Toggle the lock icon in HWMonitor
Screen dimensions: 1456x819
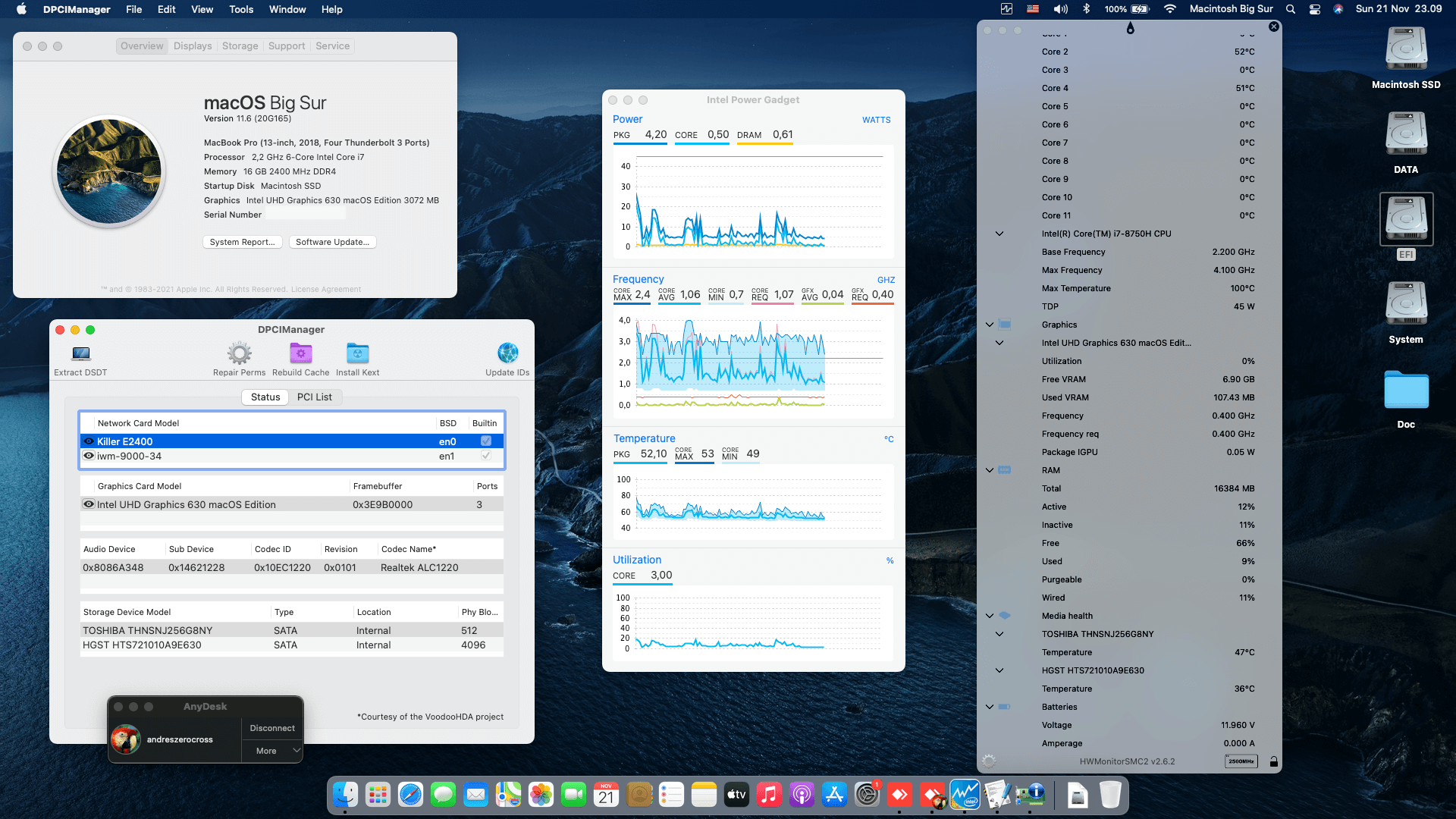click(1274, 761)
